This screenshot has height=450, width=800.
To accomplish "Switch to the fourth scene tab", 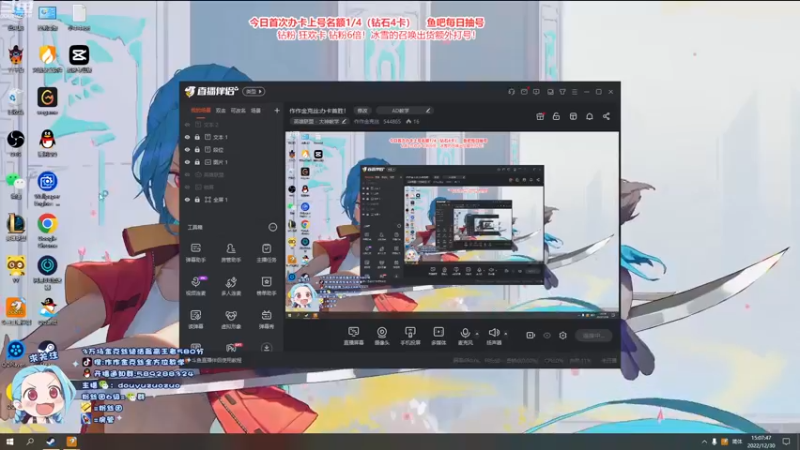I will tap(256, 110).
